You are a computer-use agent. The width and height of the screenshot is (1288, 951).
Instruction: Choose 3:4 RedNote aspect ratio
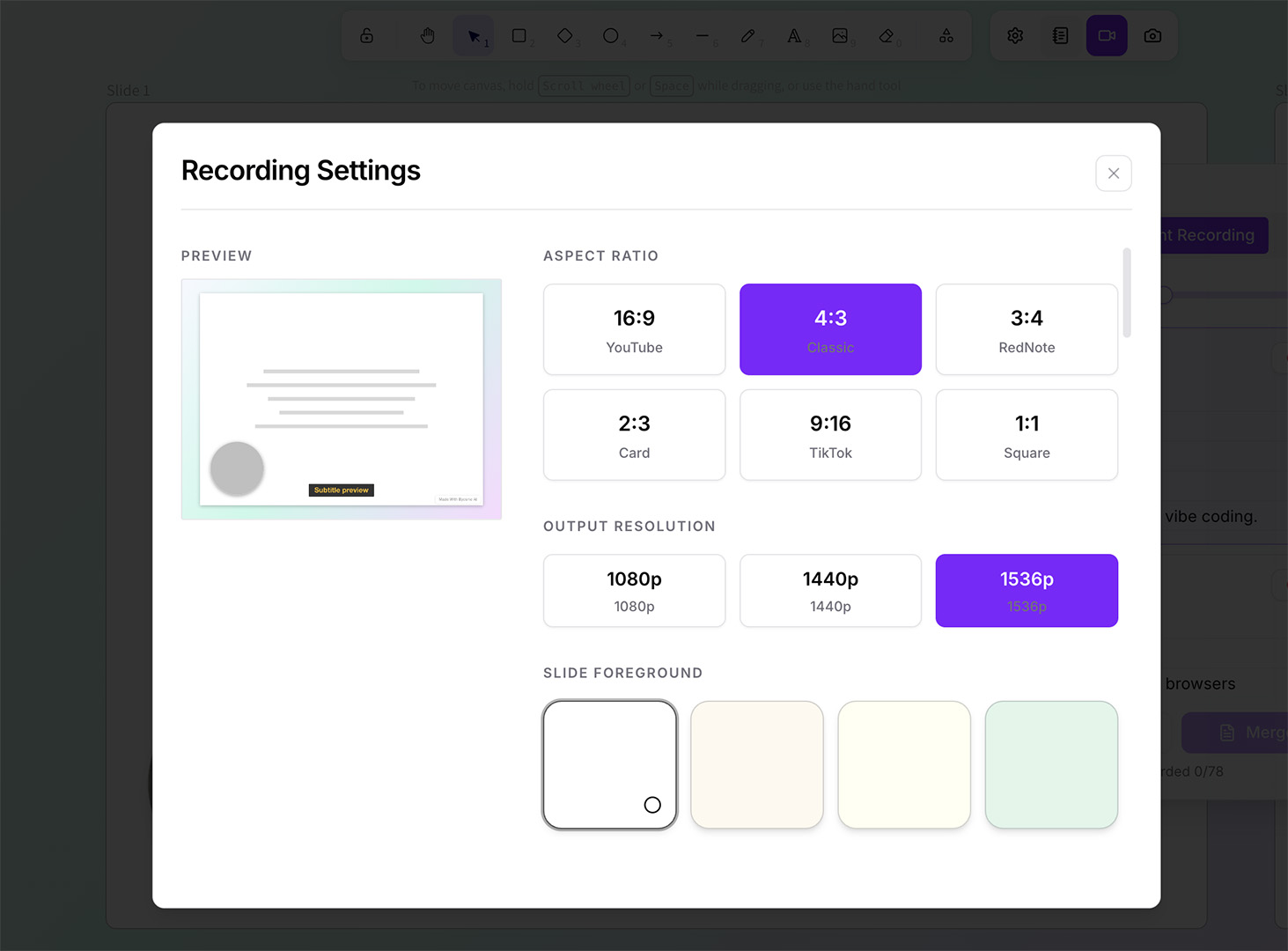[x=1027, y=329]
